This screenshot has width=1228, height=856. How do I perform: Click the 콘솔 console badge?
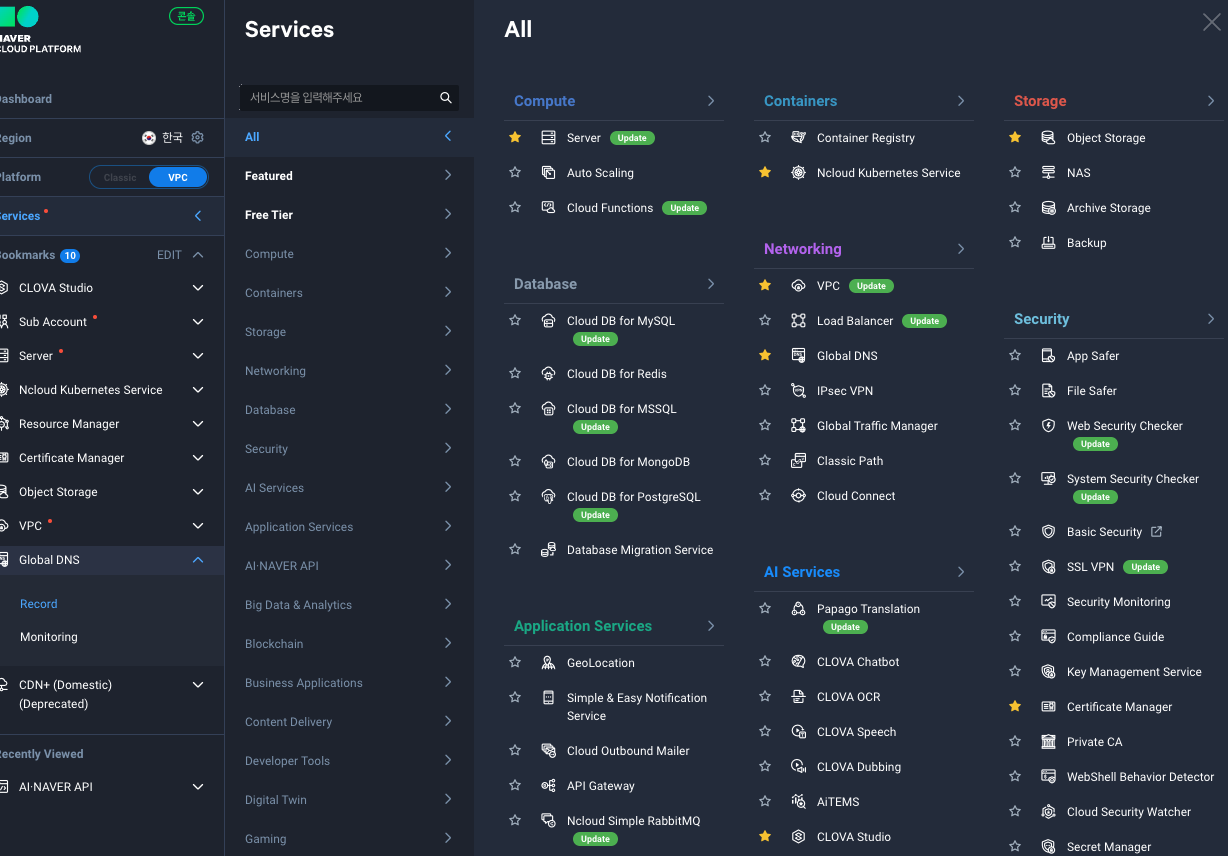187,17
